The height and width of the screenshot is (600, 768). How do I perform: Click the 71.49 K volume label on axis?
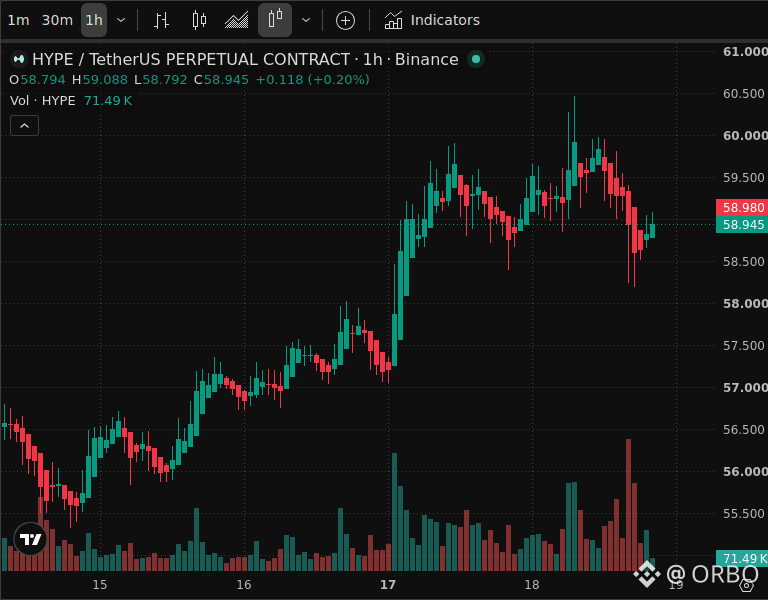[742, 558]
